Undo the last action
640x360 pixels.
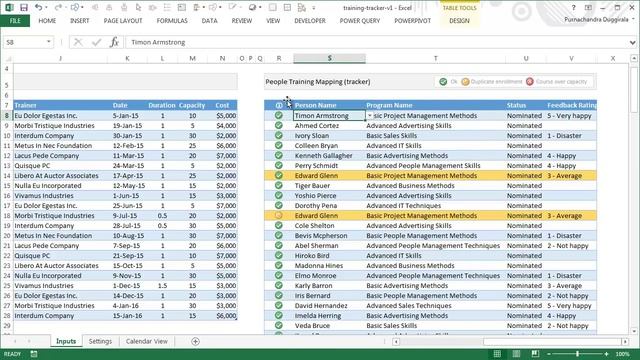point(38,7)
